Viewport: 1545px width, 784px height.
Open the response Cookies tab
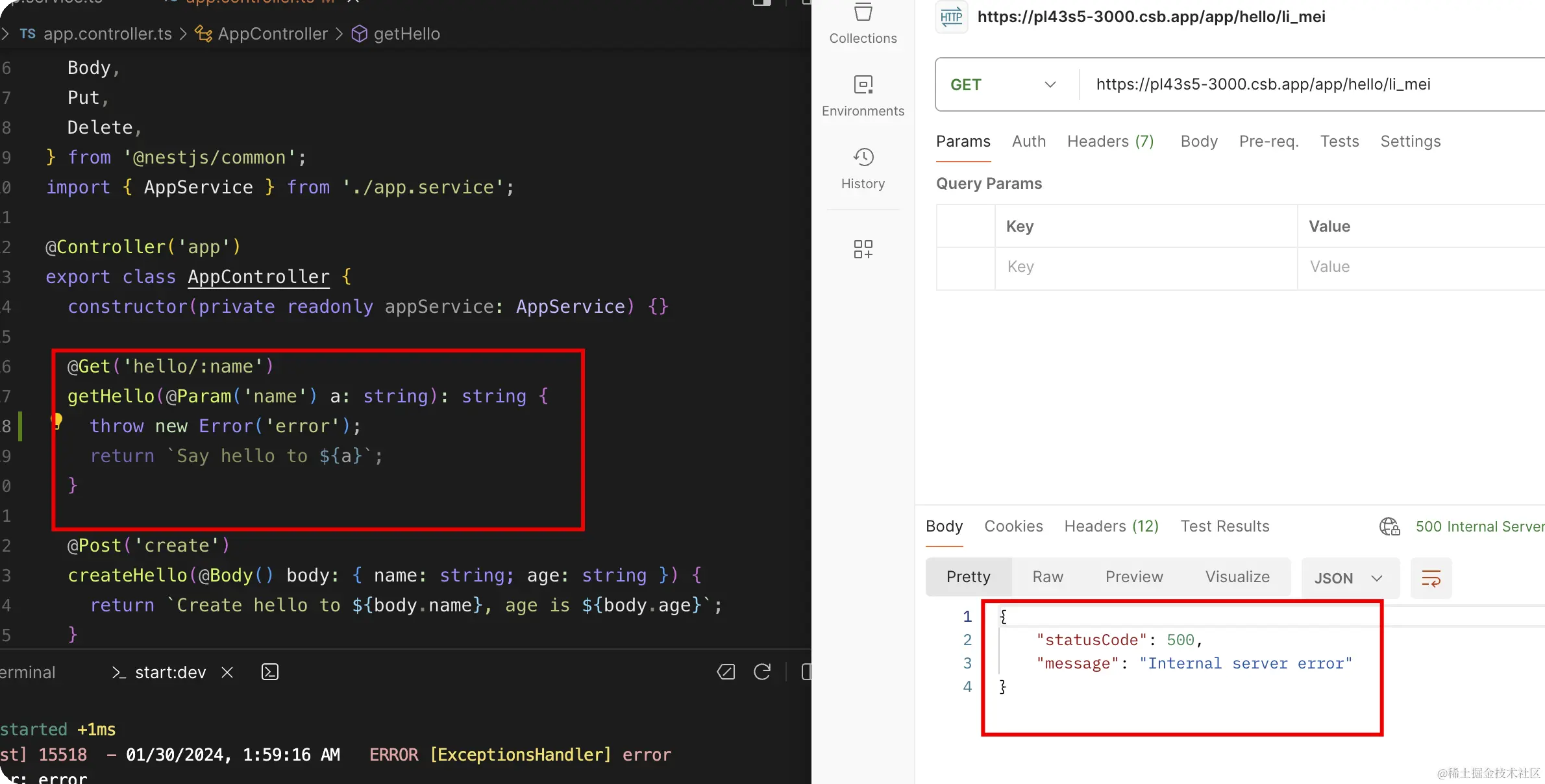point(1013,526)
